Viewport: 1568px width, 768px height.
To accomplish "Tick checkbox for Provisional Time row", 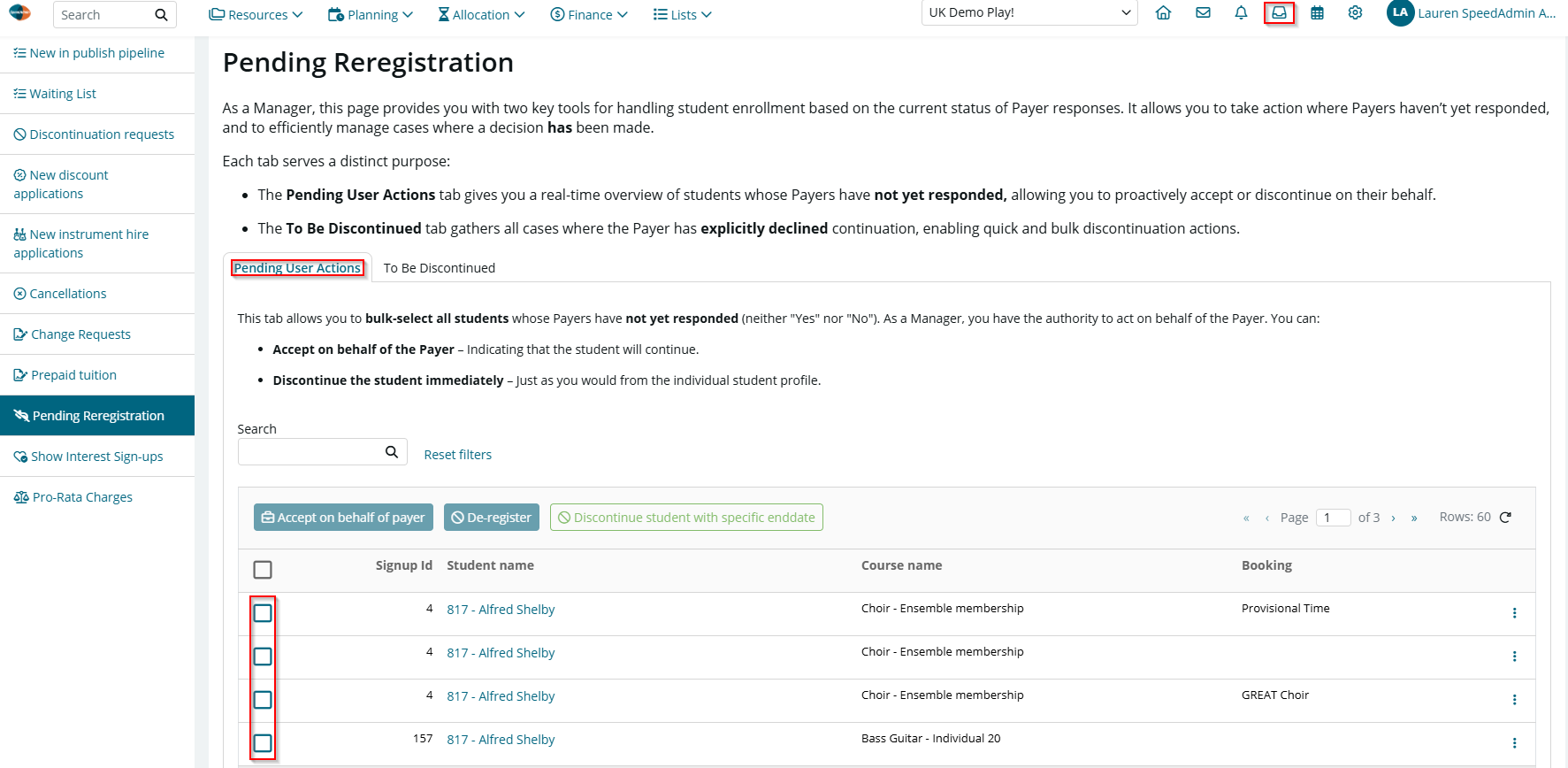I will [263, 613].
